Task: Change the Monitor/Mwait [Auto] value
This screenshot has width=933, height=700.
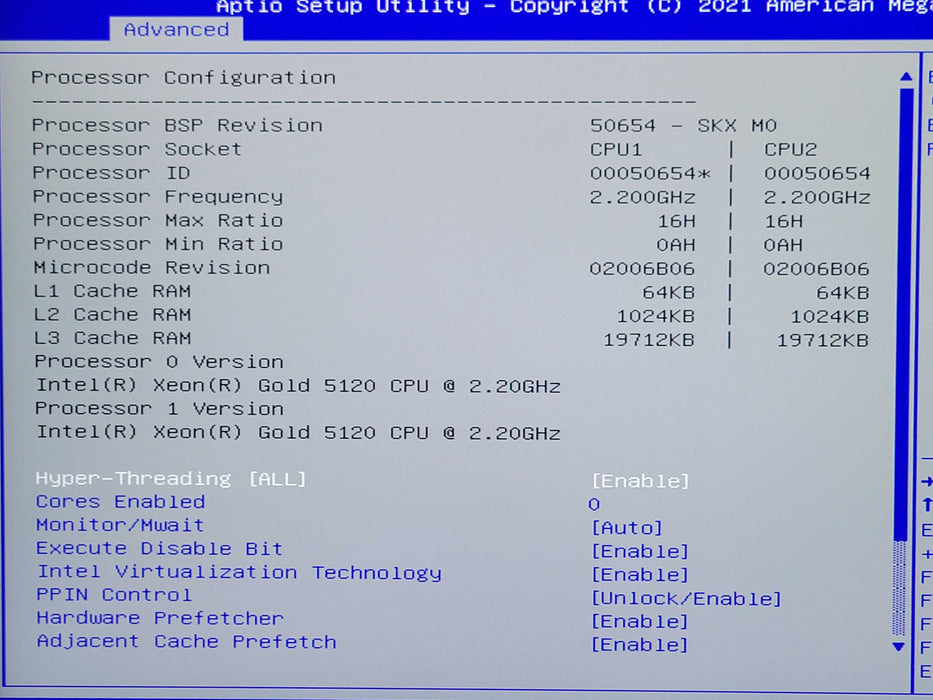Action: pos(627,528)
